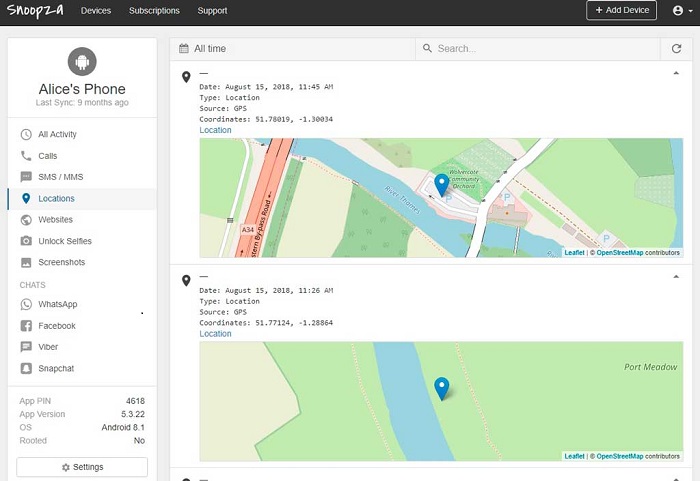Click the Websites globe icon
Screen dimensions: 700x481
coord(26,220)
